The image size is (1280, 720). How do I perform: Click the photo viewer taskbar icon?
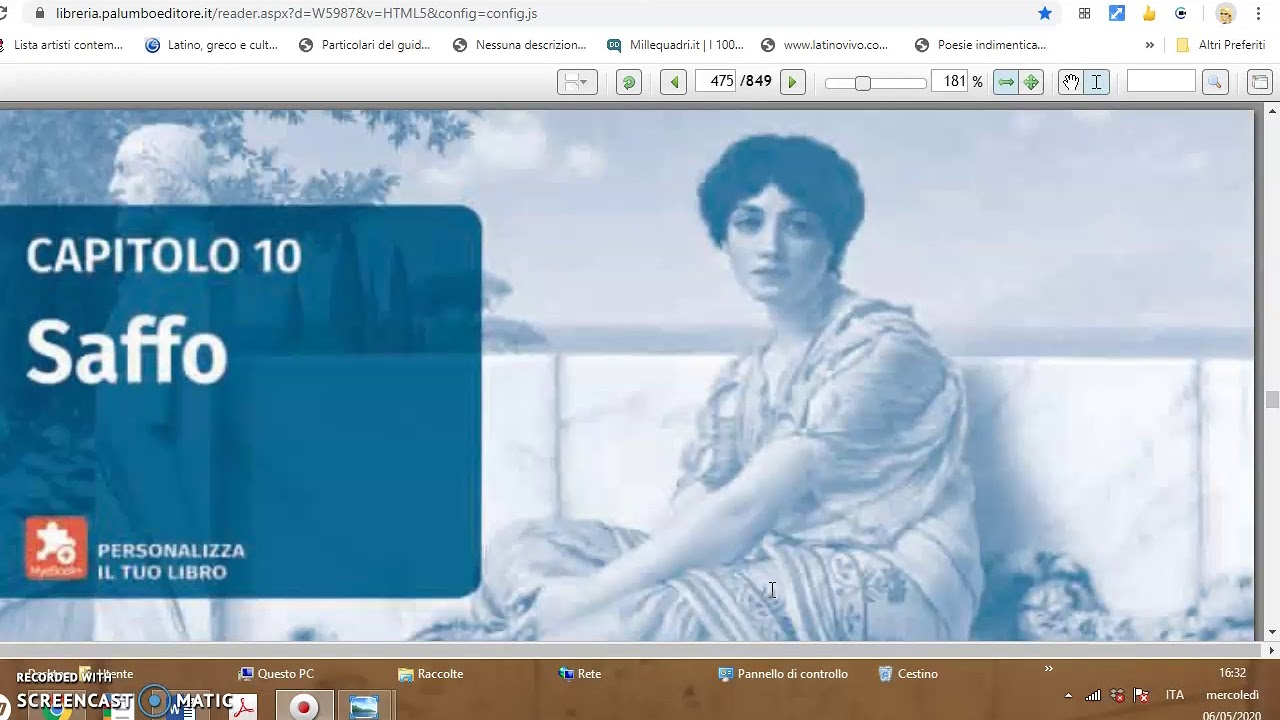pyautogui.click(x=364, y=707)
